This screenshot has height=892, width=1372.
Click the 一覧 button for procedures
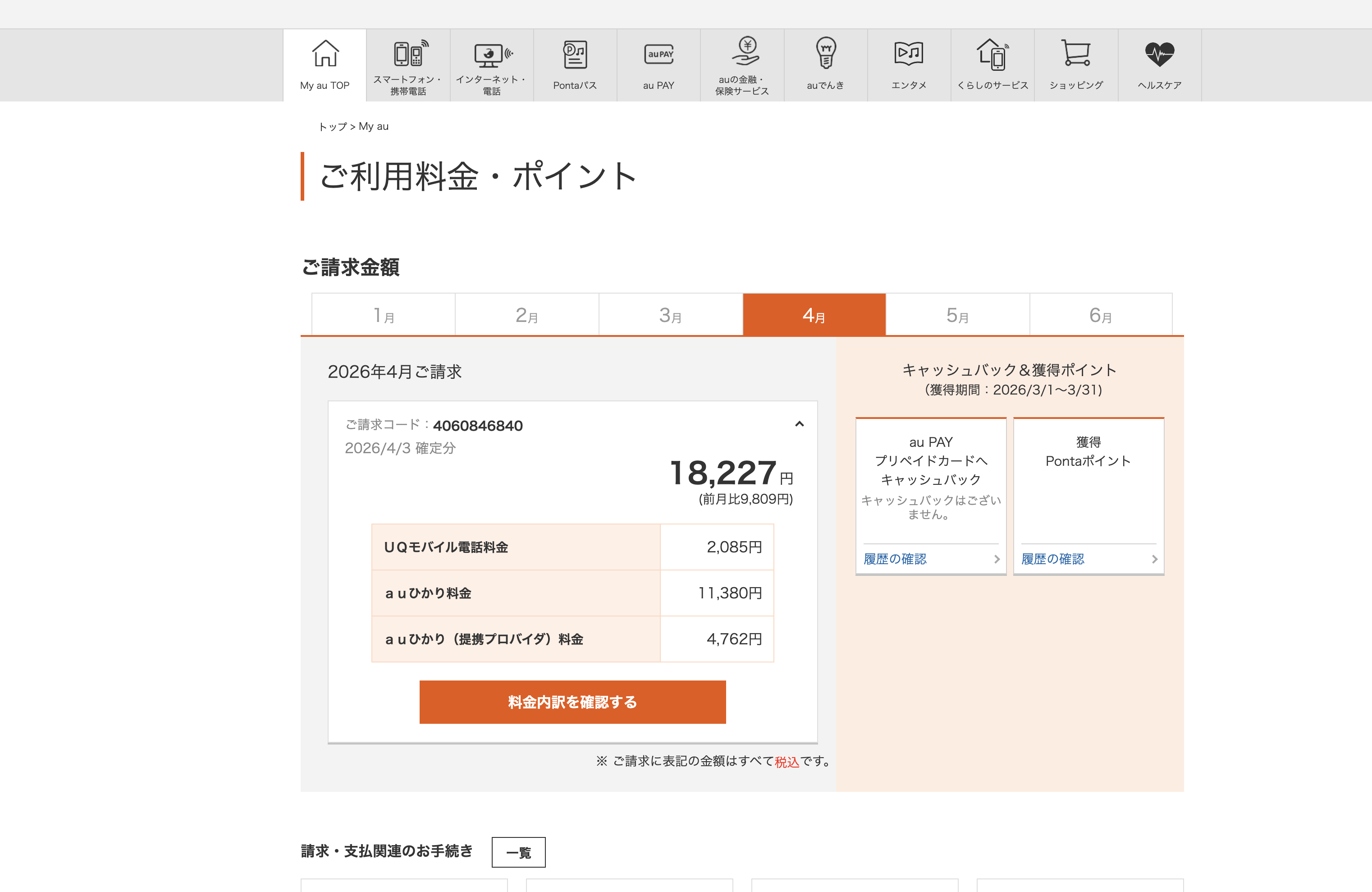coord(518,852)
